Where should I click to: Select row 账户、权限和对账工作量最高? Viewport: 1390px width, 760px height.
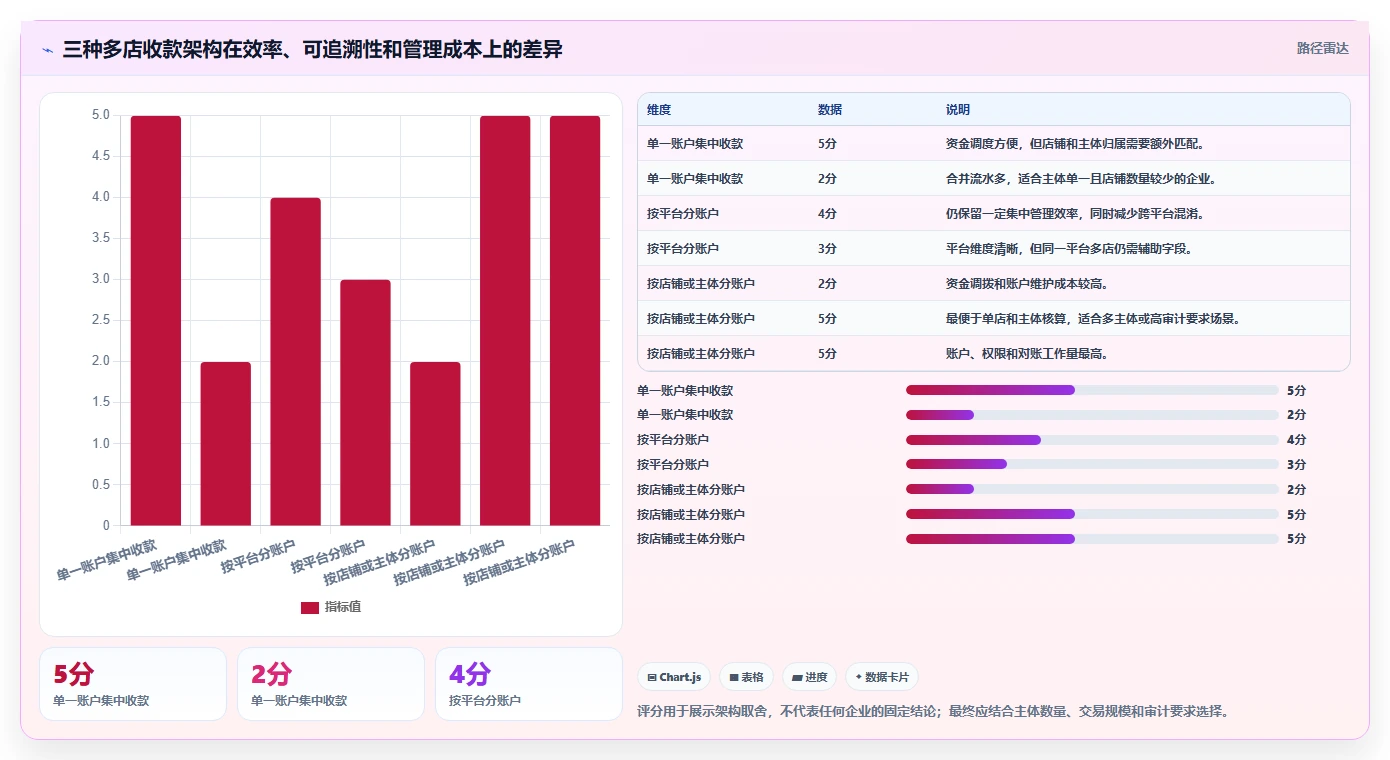pos(993,354)
